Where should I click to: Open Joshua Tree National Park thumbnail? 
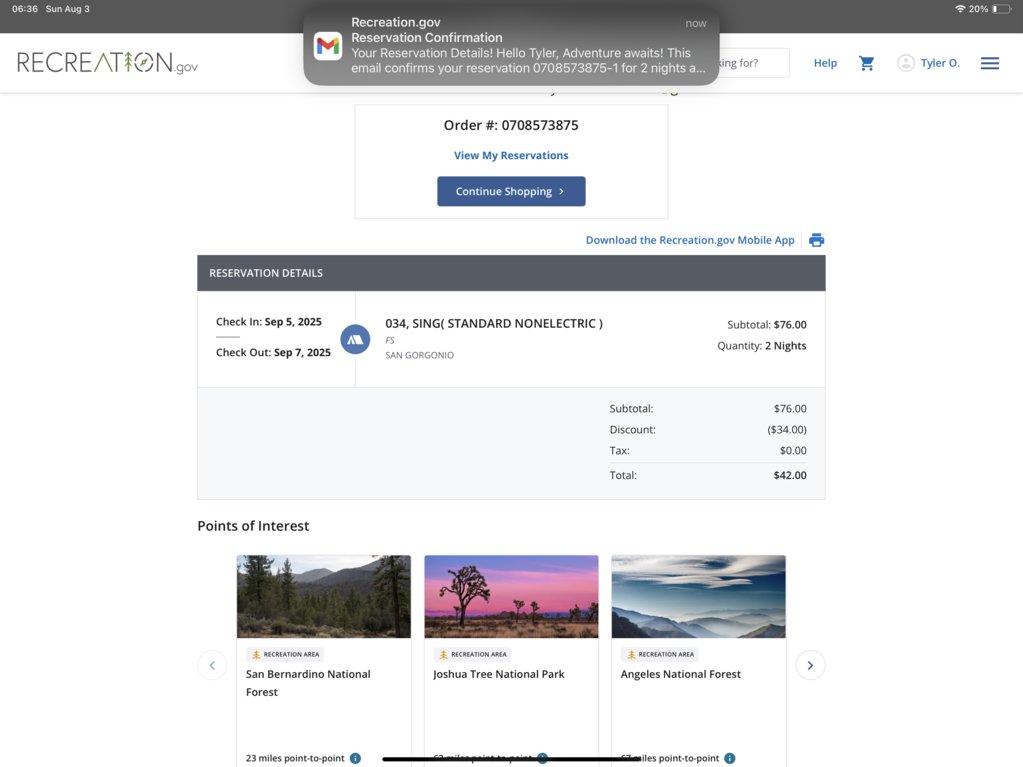coord(511,596)
